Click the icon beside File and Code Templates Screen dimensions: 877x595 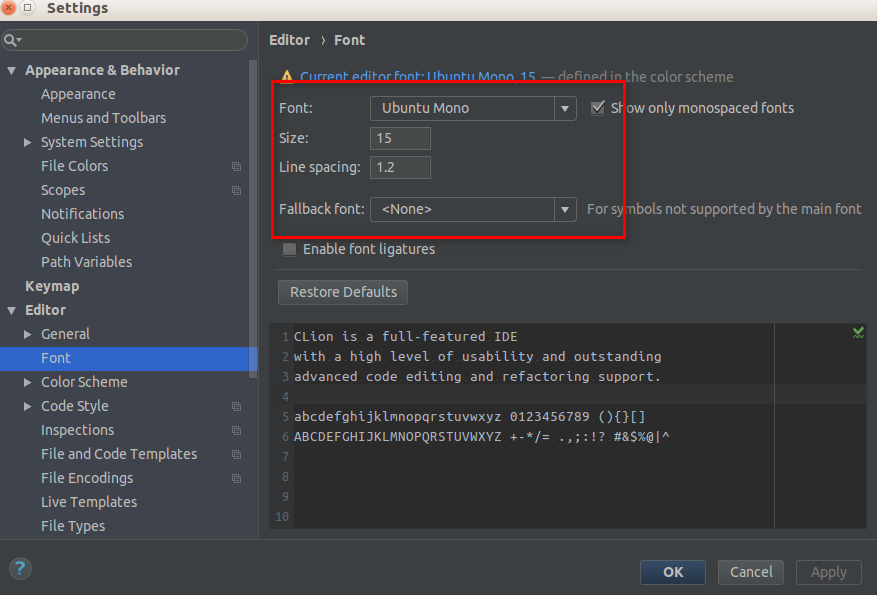click(x=237, y=455)
